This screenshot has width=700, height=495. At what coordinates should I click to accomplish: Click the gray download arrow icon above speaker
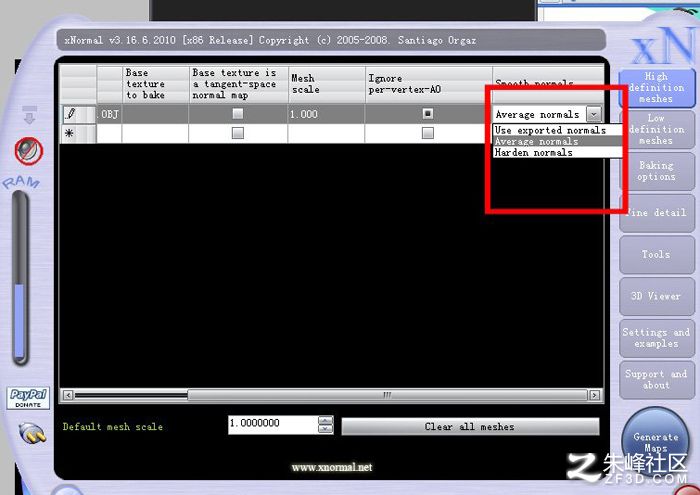point(29,115)
